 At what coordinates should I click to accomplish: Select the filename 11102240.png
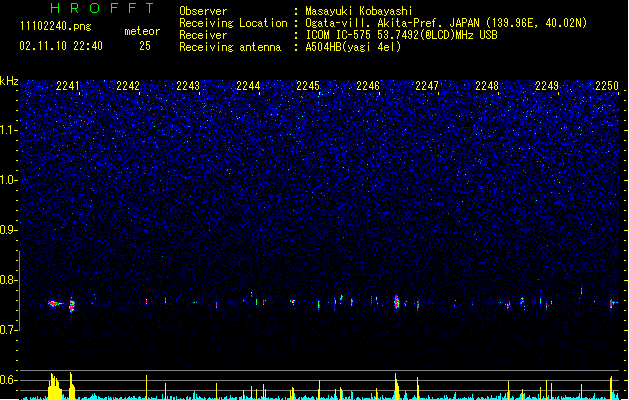point(55,27)
